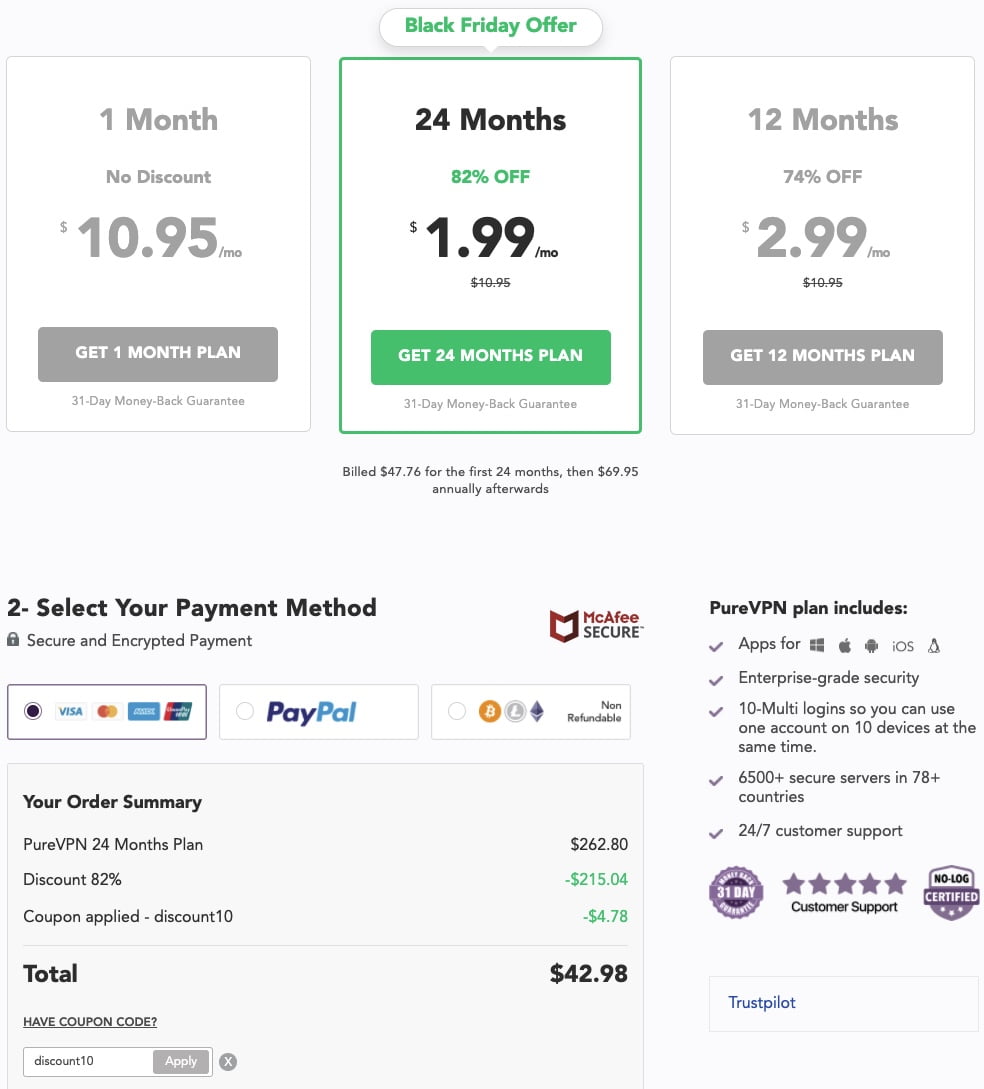The image size is (984, 1089).
Task: Expand the Have Coupon Code link
Action: click(90, 1022)
